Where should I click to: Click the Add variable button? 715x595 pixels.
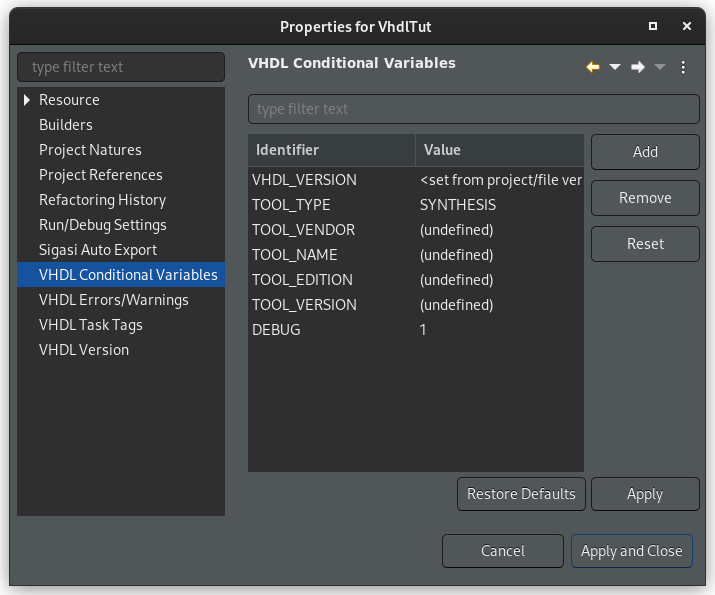click(x=645, y=152)
